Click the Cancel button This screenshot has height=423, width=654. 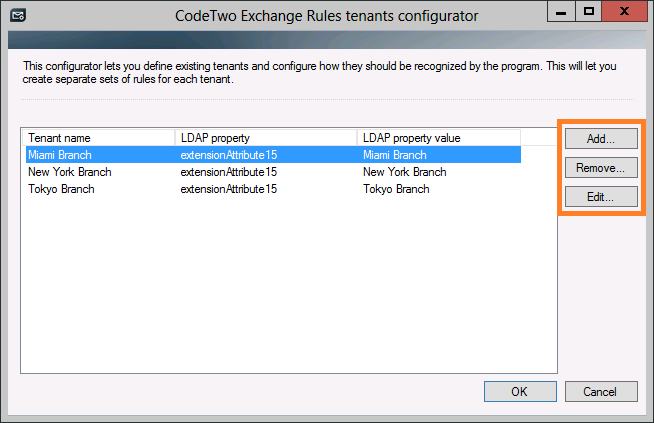601,391
